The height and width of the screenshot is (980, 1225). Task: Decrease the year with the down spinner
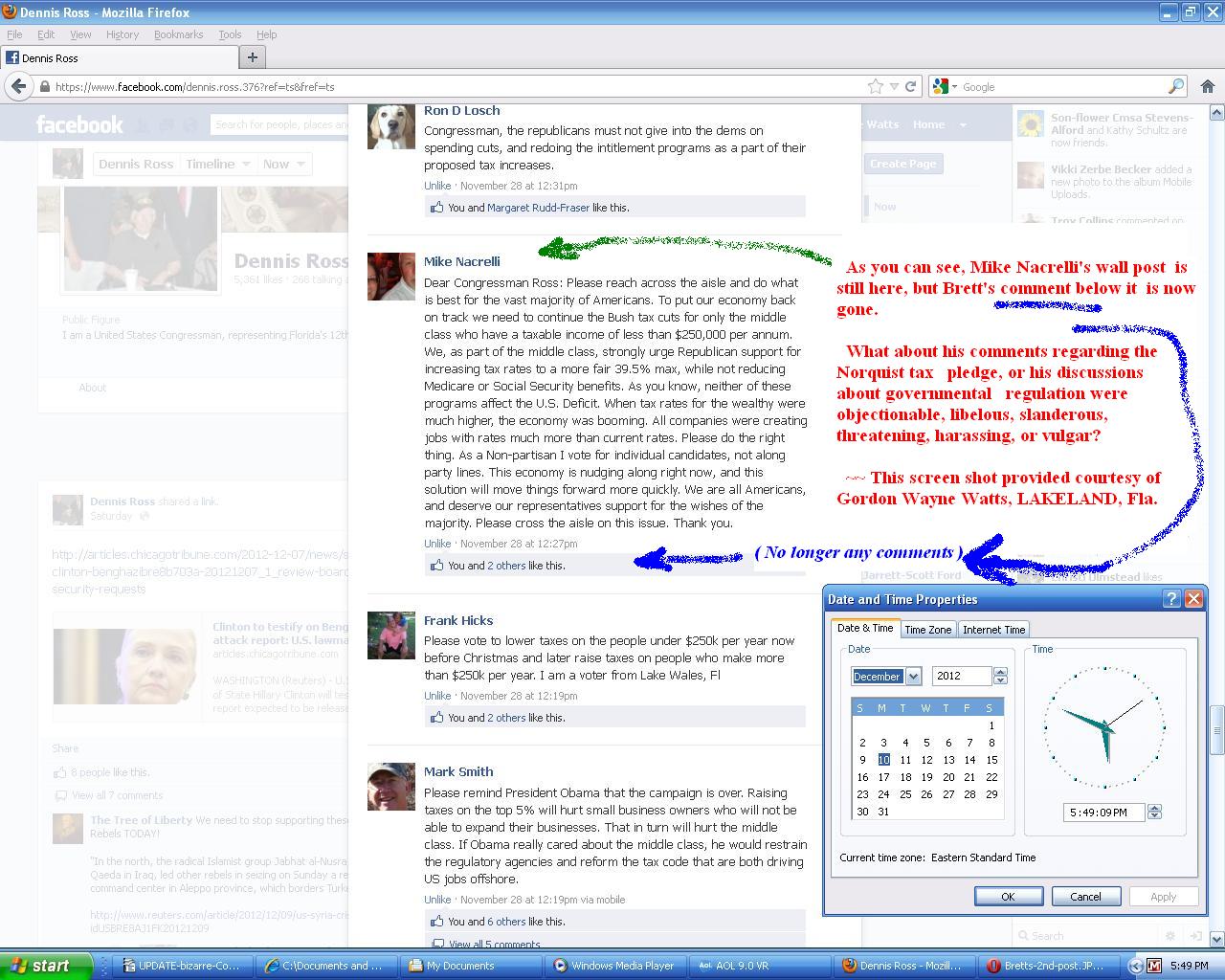click(1000, 680)
